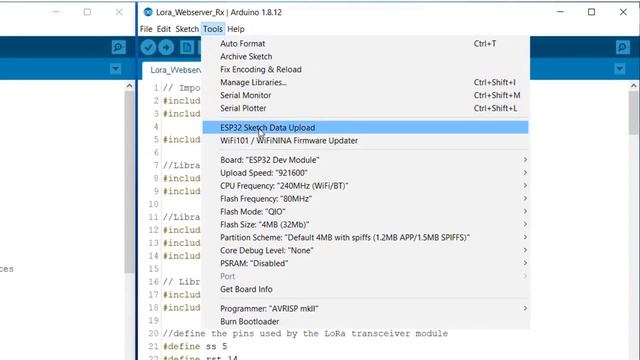Click comment "//define the pins used by the LoRa"

pos(254,333)
